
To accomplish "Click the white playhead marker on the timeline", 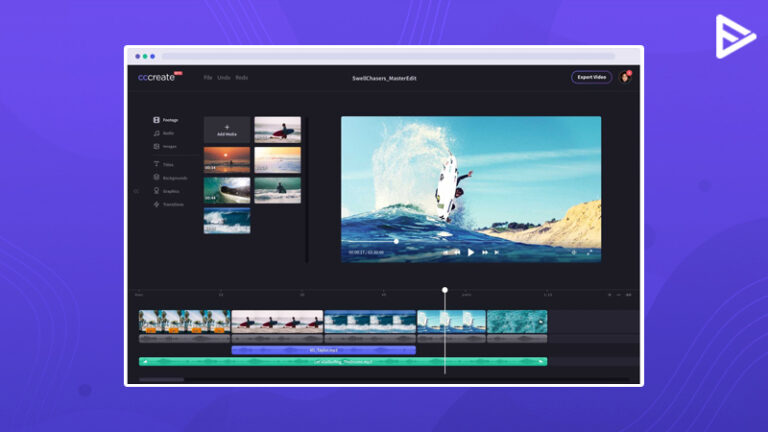I will click(x=445, y=290).
